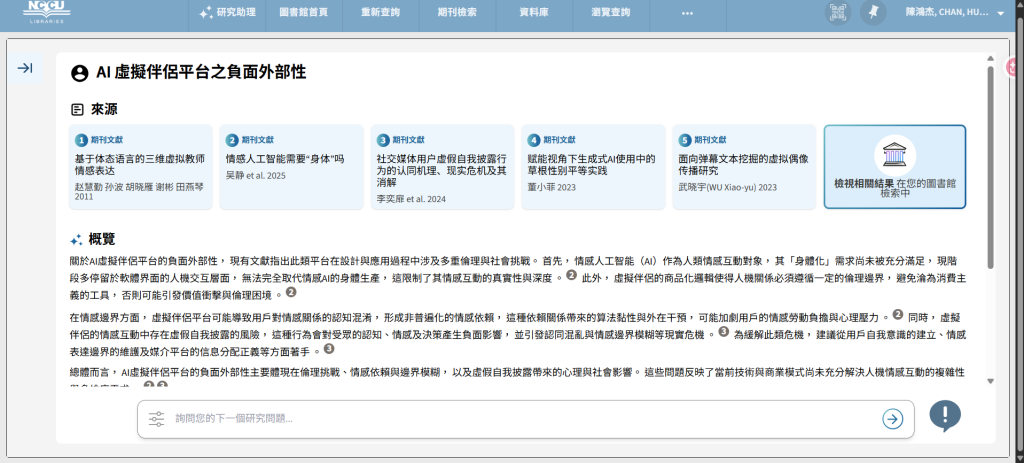This screenshot has height=463, width=1024.
Task: Open 瀏覽查詢 browse search
Action: 611,12
